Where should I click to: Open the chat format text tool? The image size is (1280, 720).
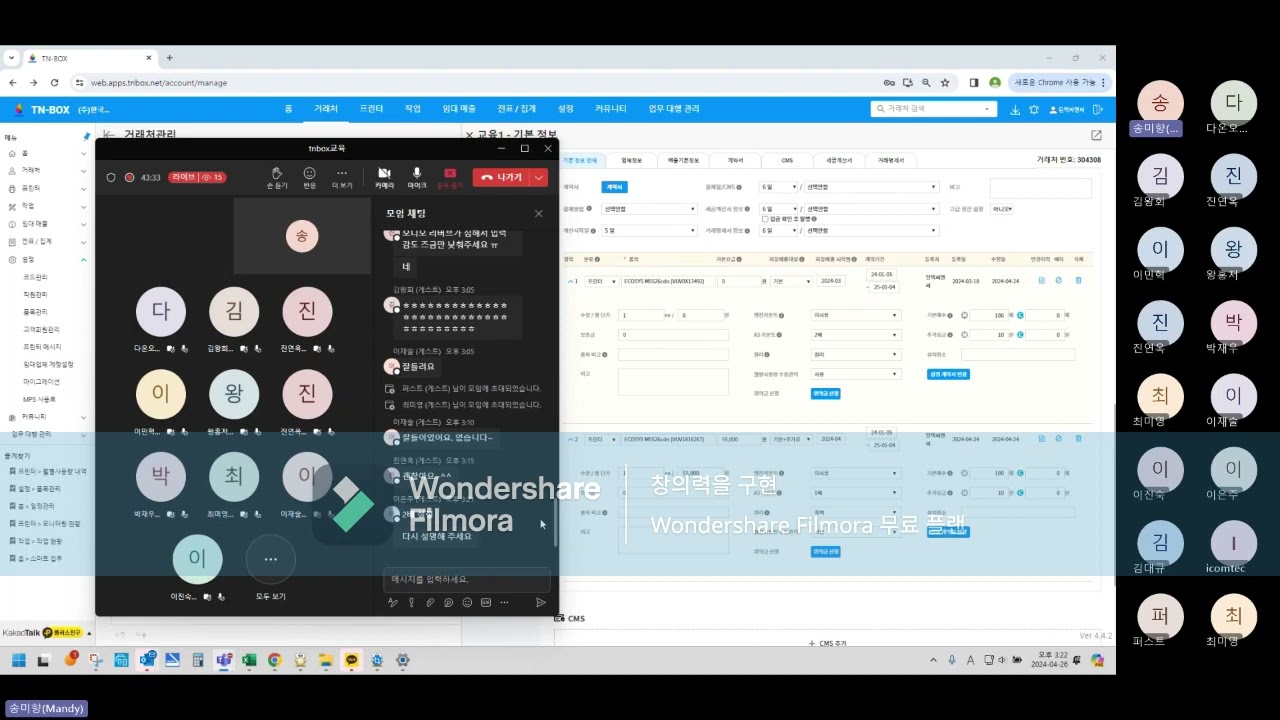pos(393,603)
